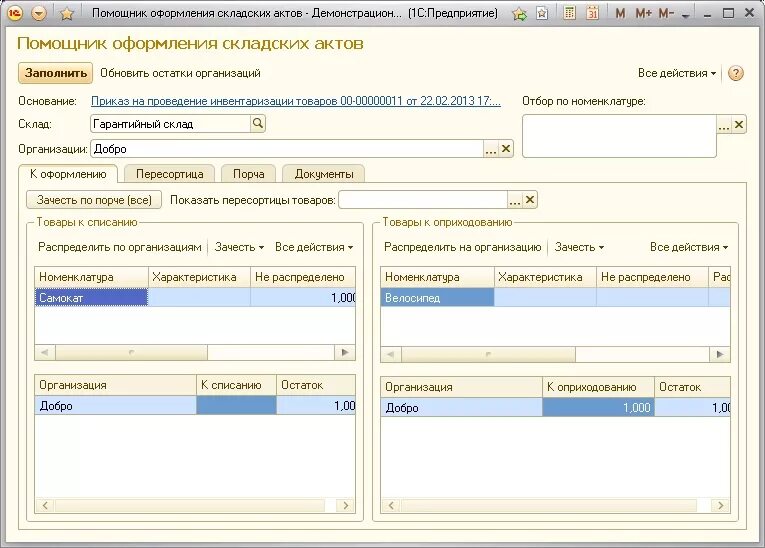Click Распределить на организацию
The height and width of the screenshot is (548, 765).
463,247
